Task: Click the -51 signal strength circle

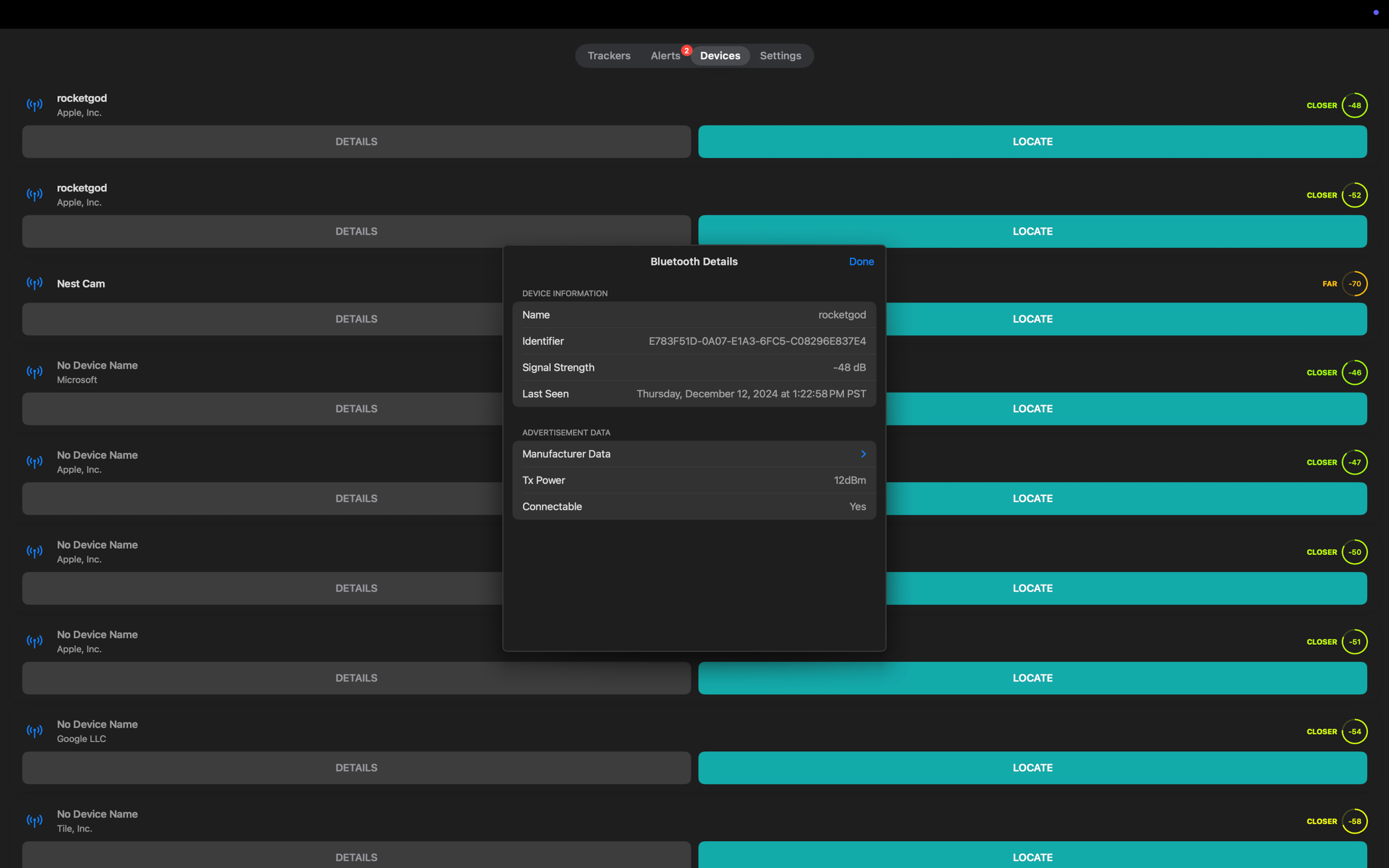Action: tap(1355, 642)
